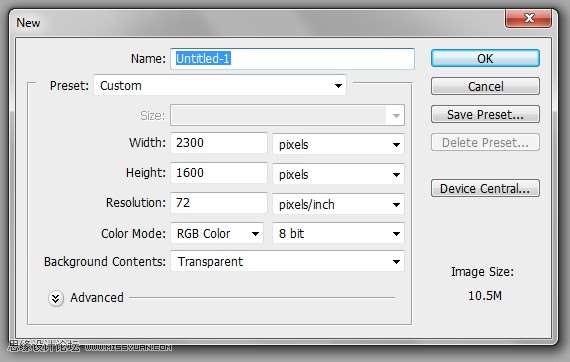Open the Preset dropdown showing Custom

point(220,86)
